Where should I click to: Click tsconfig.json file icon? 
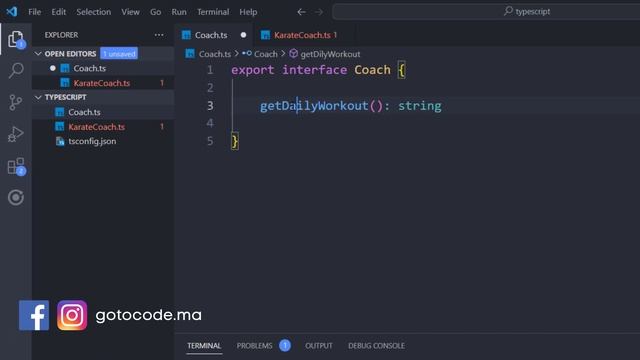pos(60,141)
